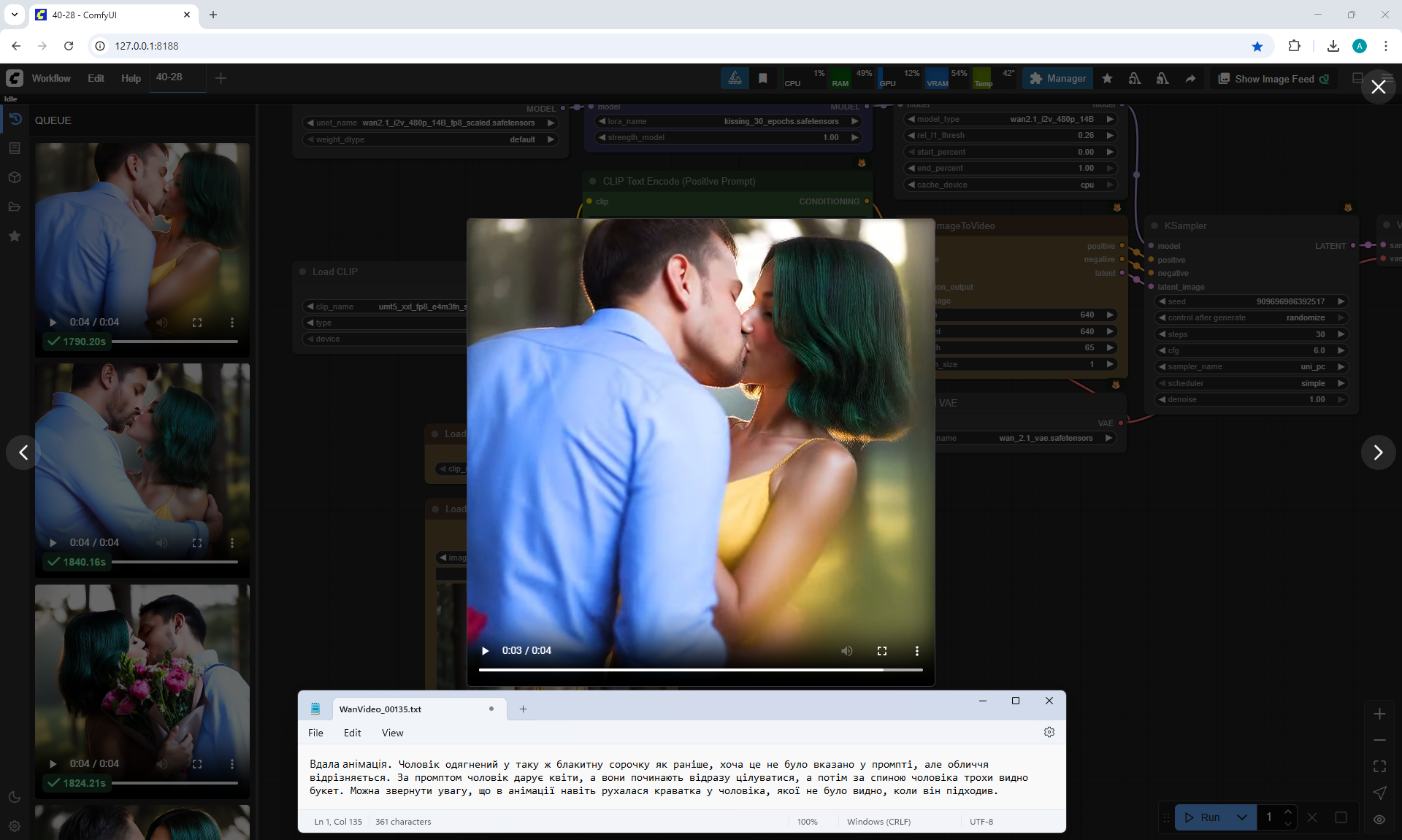Click the Manager puzzle-piece button
The width and height of the screenshot is (1402, 840).
[1057, 79]
